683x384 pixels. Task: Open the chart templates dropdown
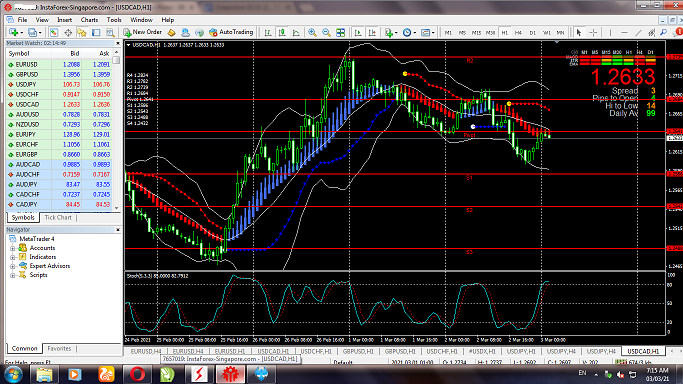click(x=428, y=33)
